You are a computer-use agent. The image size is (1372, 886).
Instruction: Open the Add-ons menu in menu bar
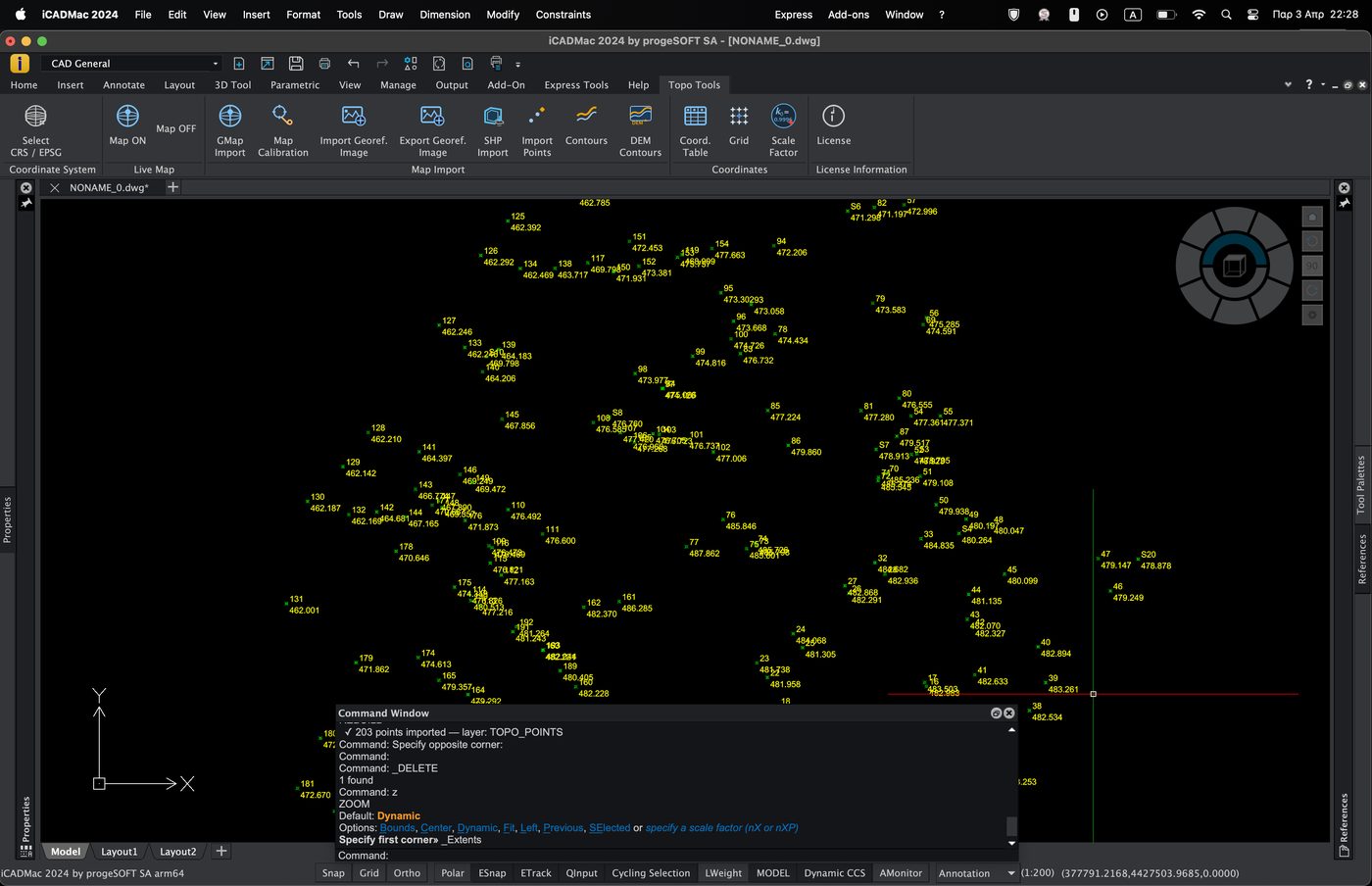click(x=849, y=15)
